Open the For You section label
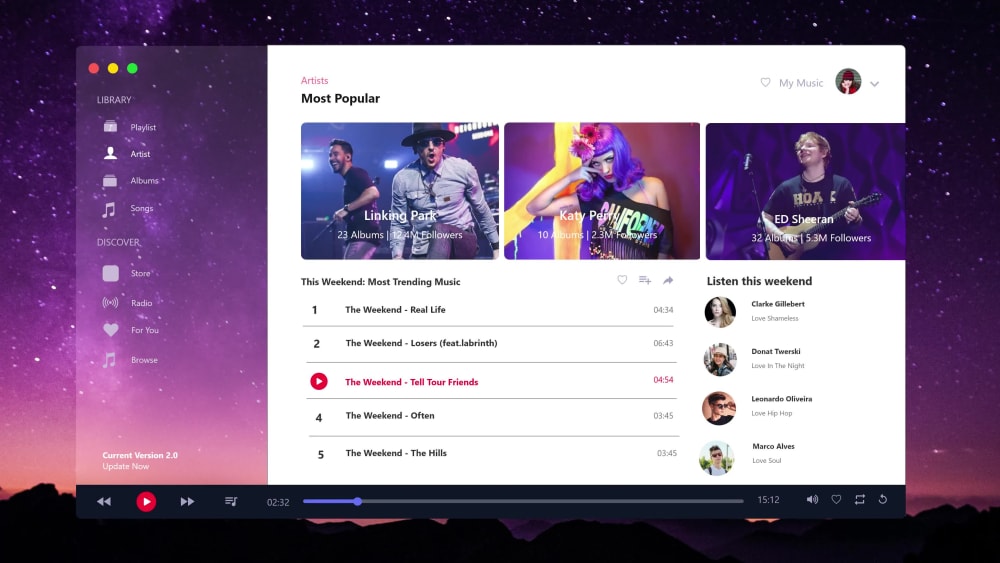This screenshot has width=1000, height=563. pos(145,330)
